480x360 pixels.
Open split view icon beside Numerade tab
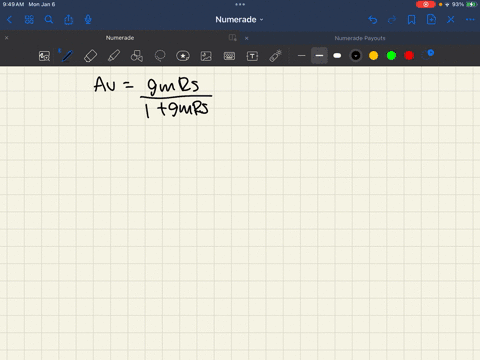click(233, 38)
